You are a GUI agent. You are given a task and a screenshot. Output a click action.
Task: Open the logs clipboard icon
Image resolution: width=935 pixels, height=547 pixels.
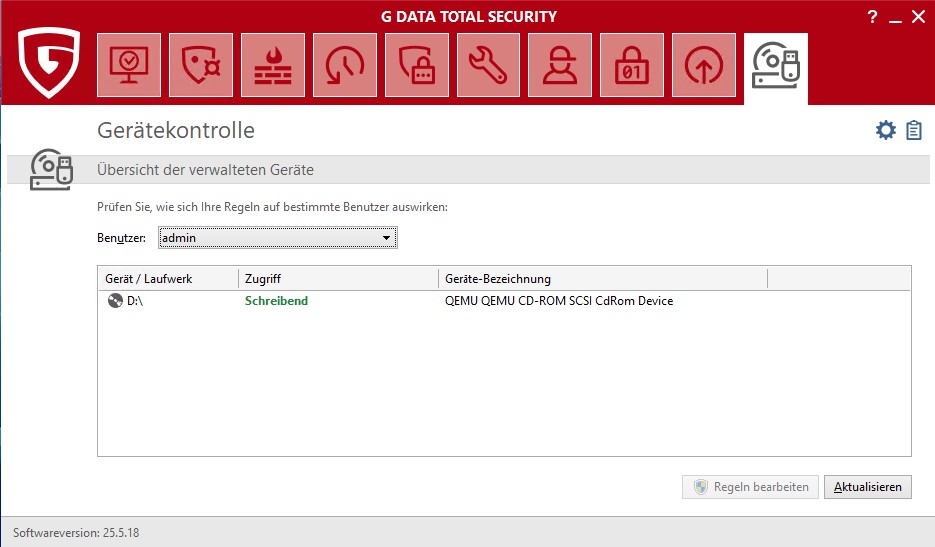point(914,131)
